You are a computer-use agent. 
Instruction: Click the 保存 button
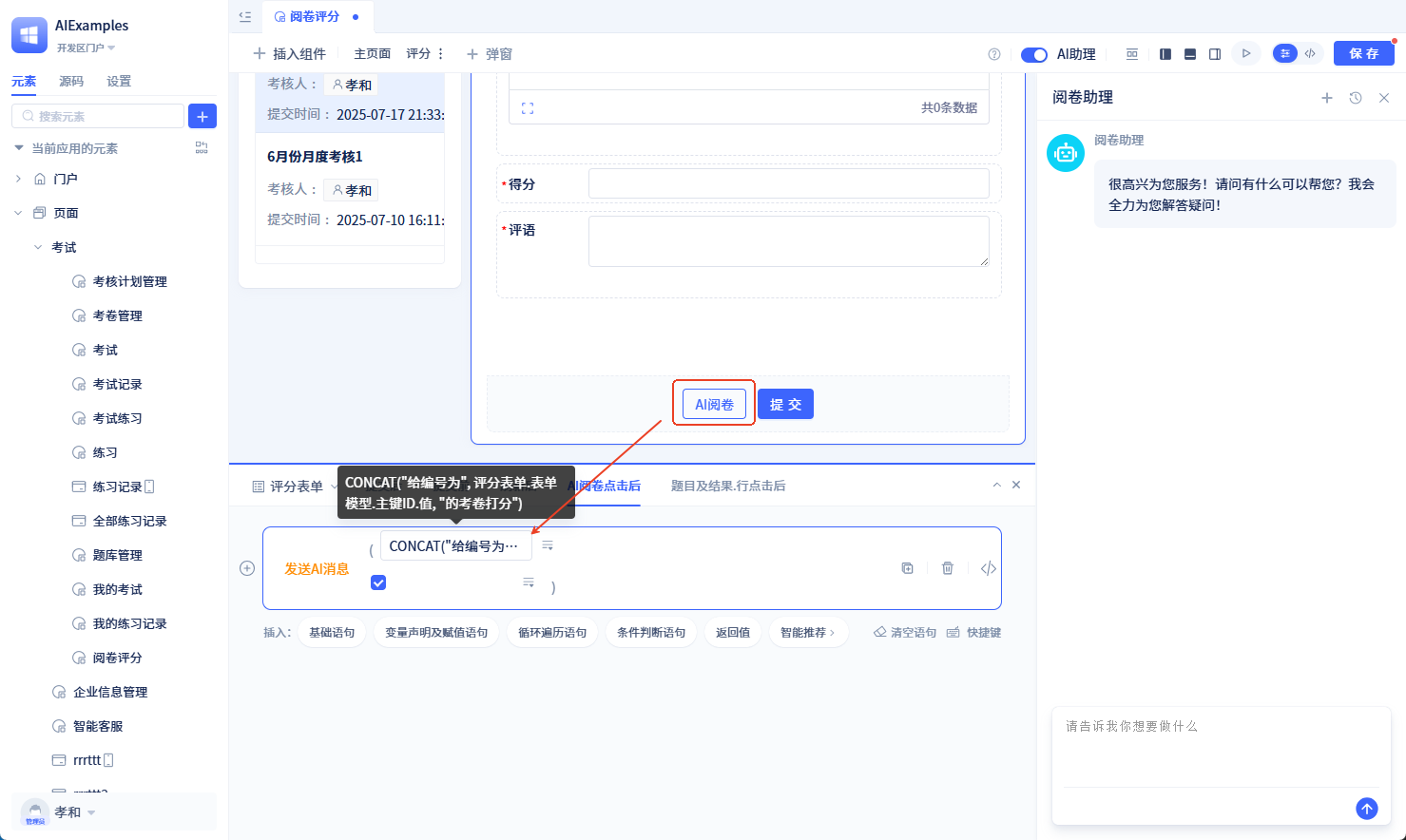point(1363,53)
